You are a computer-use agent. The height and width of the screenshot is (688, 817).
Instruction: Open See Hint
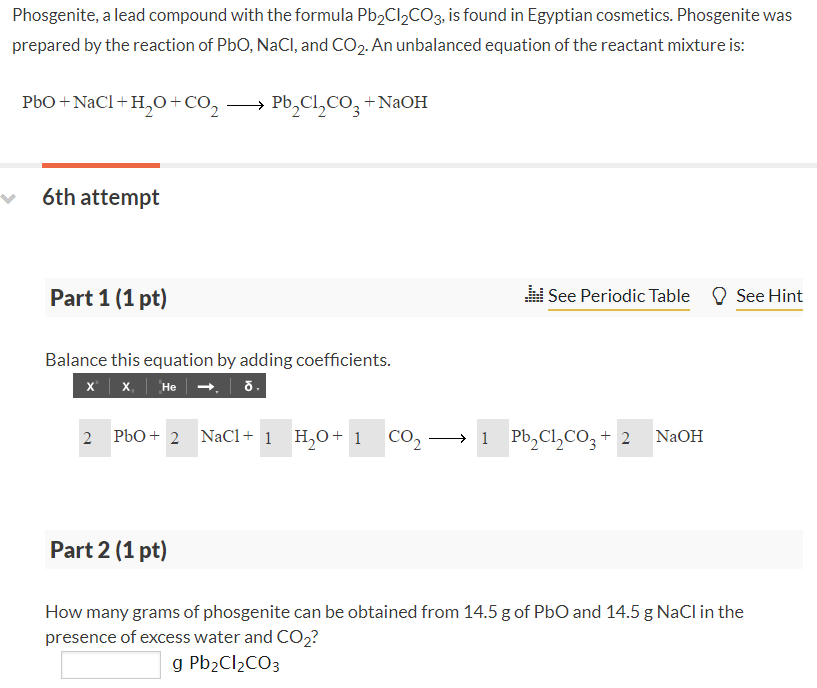[769, 296]
